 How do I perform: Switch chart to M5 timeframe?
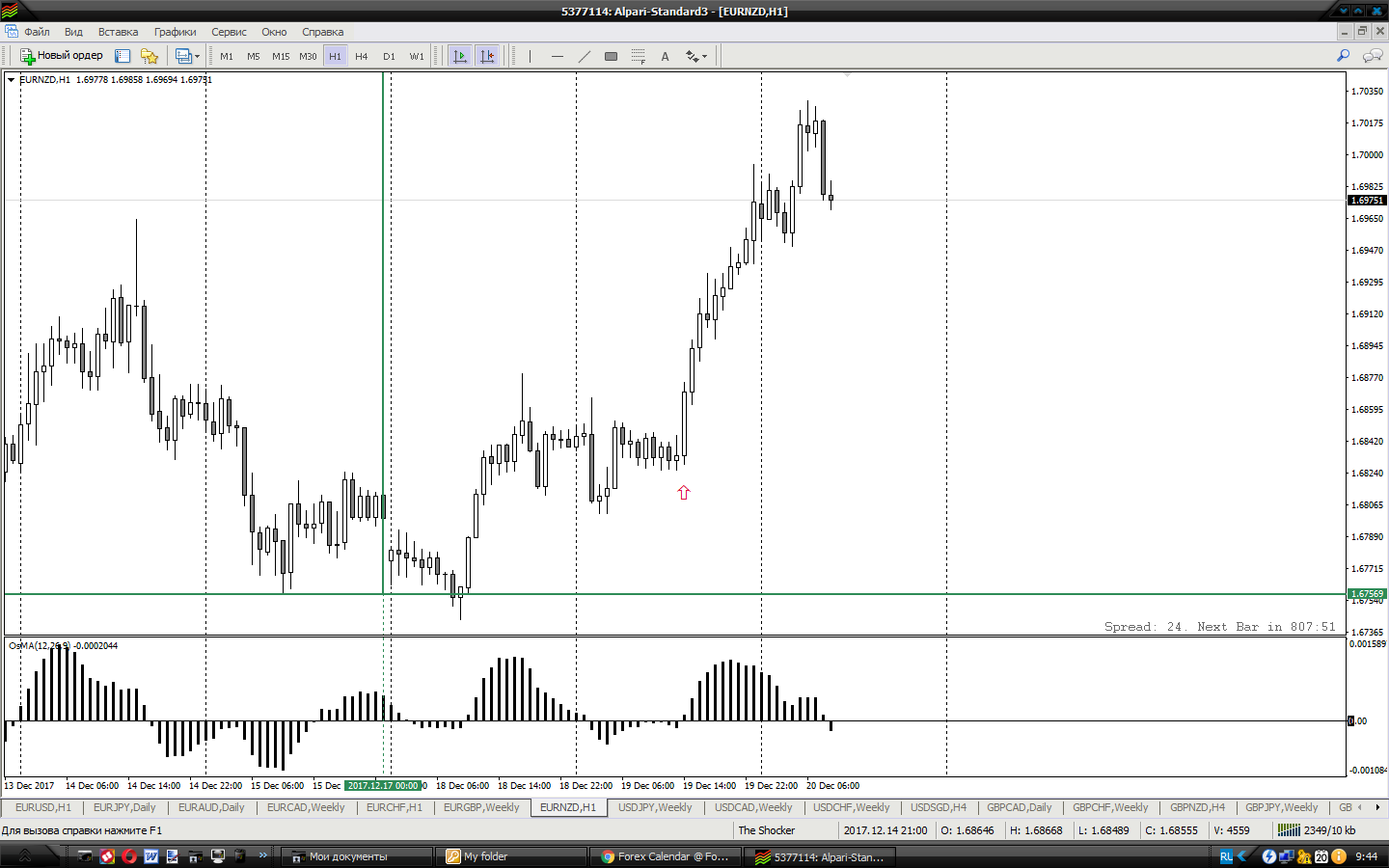pyautogui.click(x=254, y=56)
